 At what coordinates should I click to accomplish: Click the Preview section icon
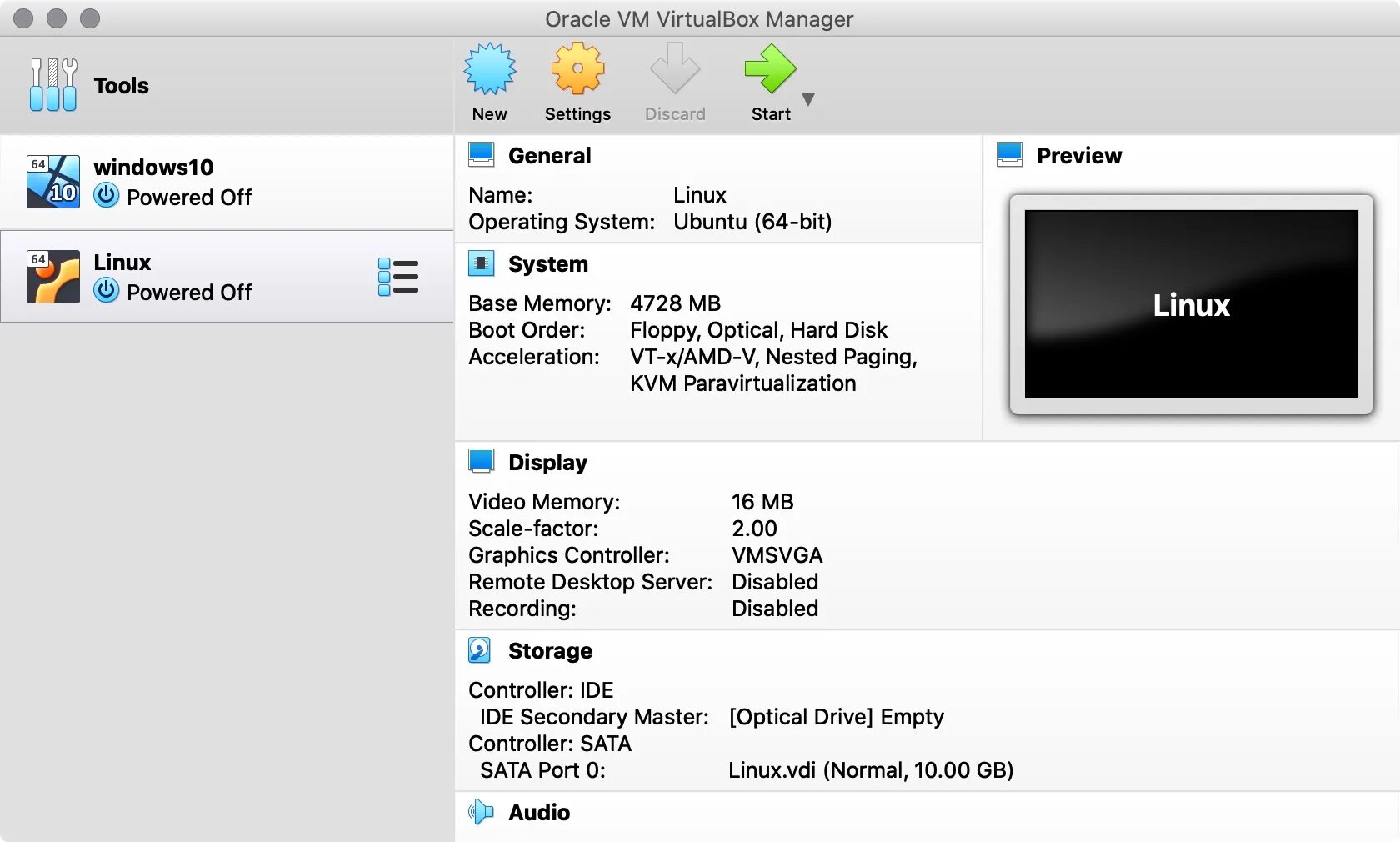1010,155
